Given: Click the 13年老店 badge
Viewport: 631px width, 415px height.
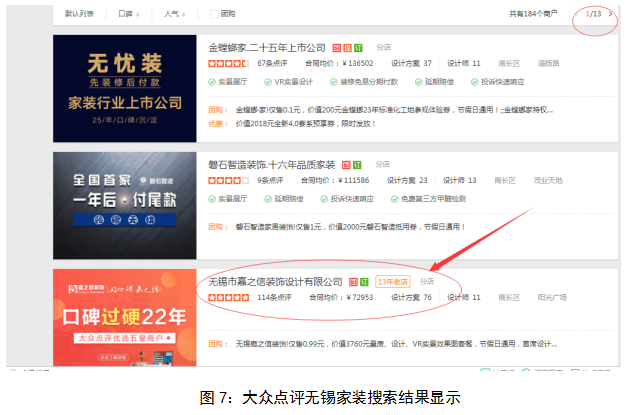Looking at the screenshot, I should coord(392,282).
